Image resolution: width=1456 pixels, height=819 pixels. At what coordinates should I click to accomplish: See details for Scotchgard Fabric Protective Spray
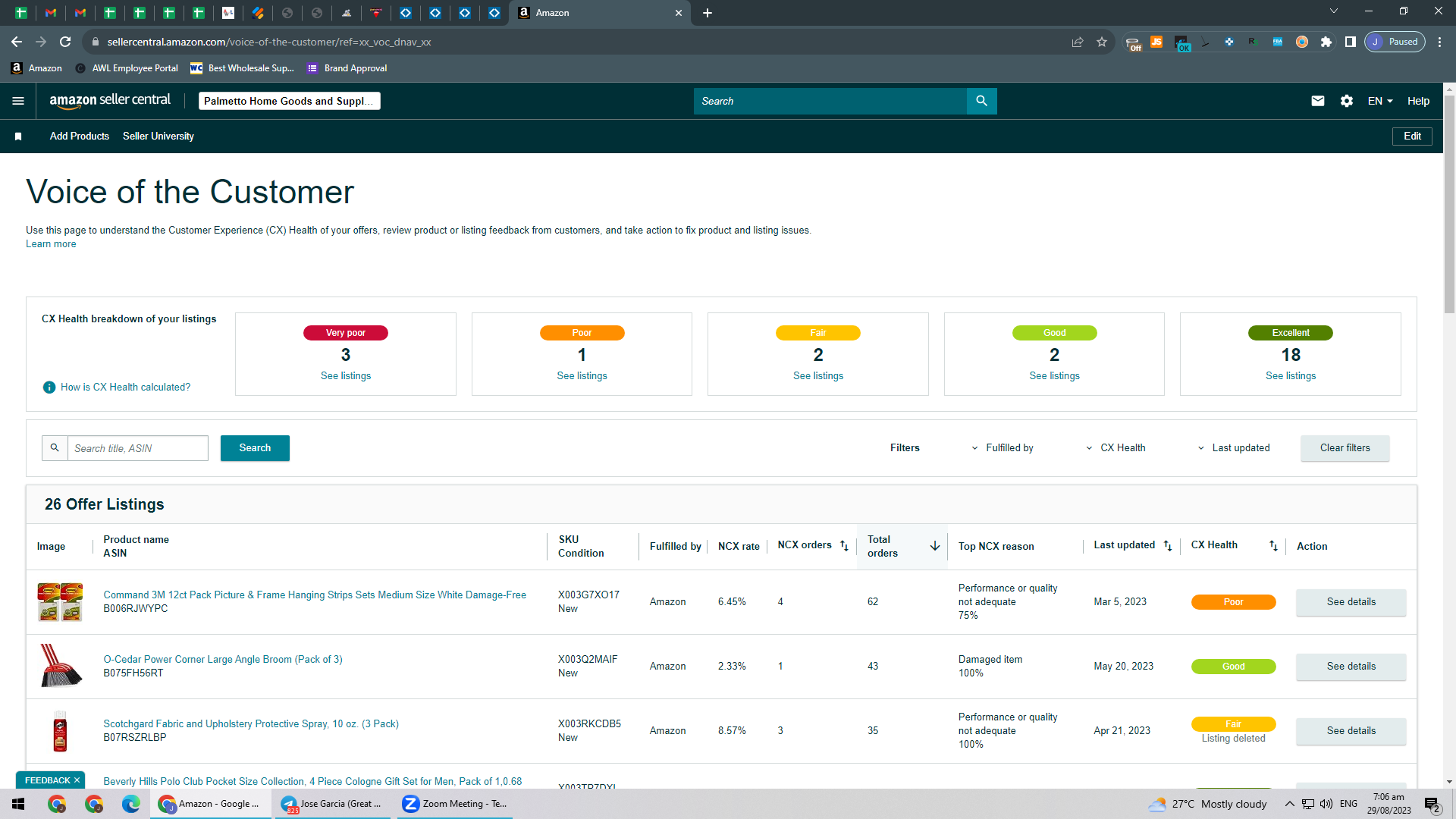coord(1351,731)
